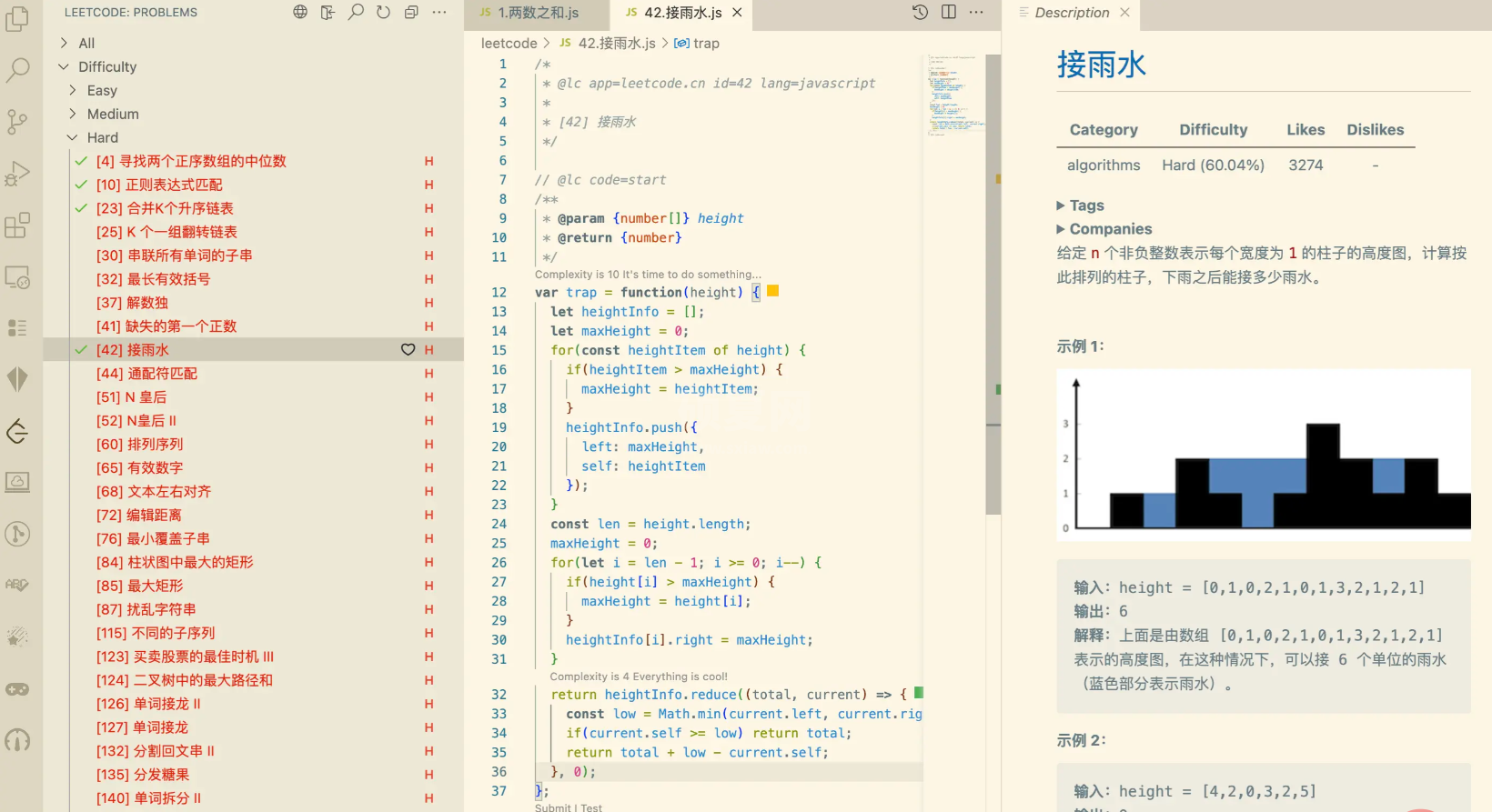
Task: Open the gamepad icon in activity bar
Action: coord(17,689)
